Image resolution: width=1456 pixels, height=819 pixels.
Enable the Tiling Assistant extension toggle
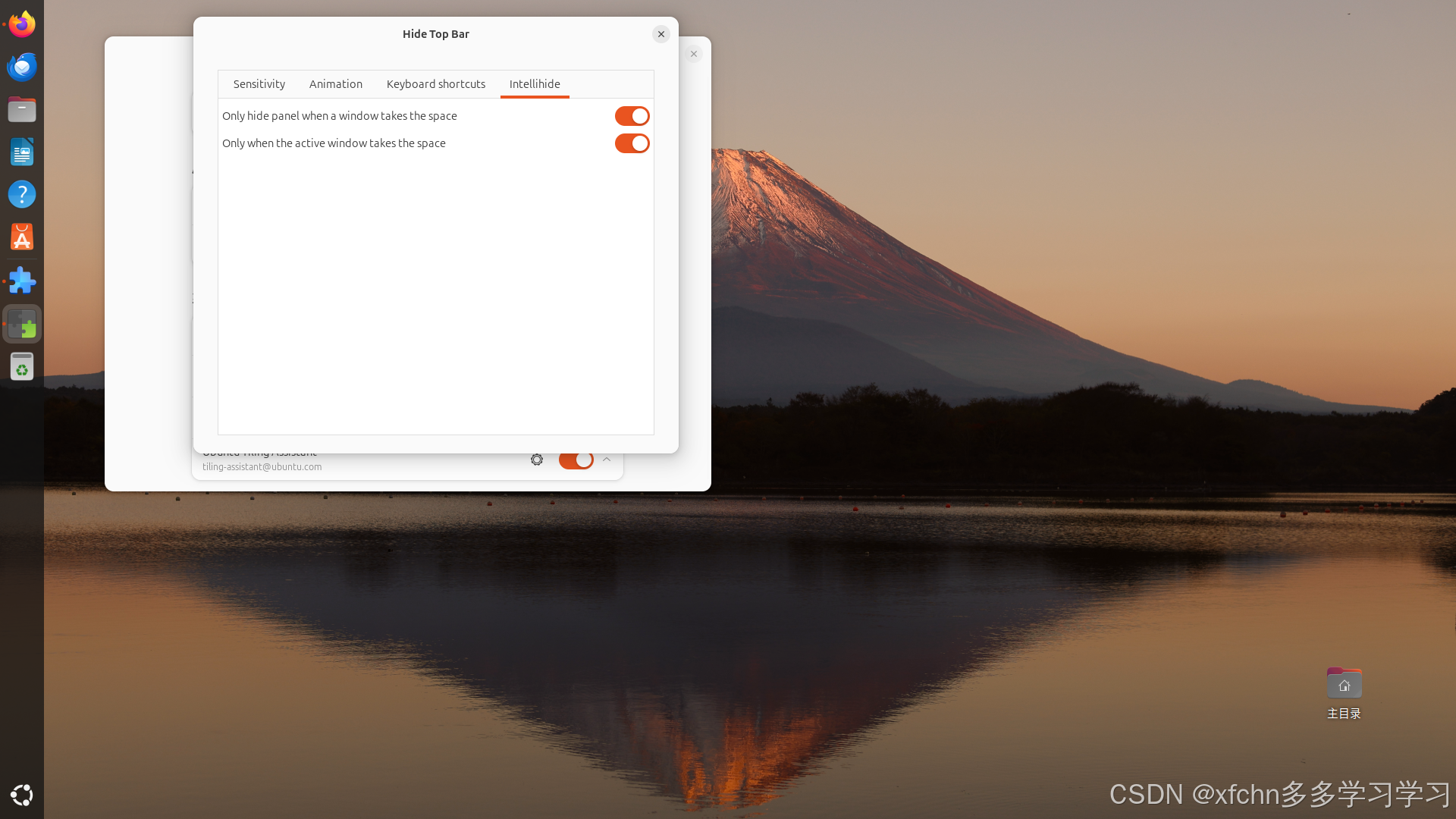(575, 460)
